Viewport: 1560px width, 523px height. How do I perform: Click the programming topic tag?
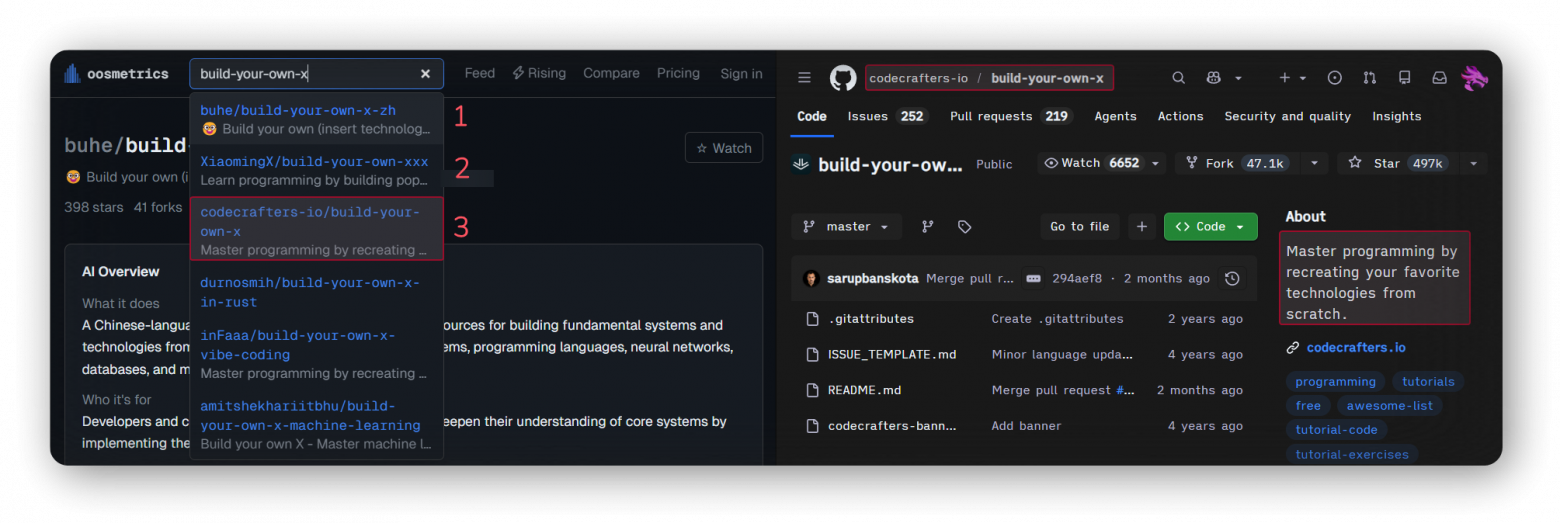pos(1335,382)
